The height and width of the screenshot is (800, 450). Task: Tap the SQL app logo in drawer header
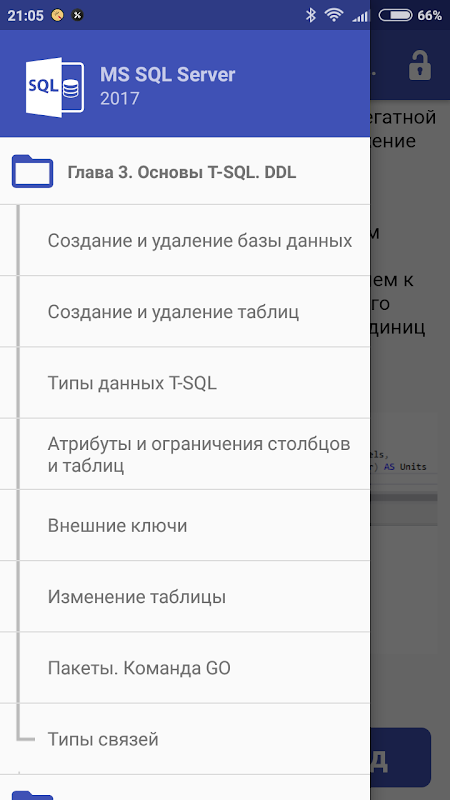pos(55,87)
